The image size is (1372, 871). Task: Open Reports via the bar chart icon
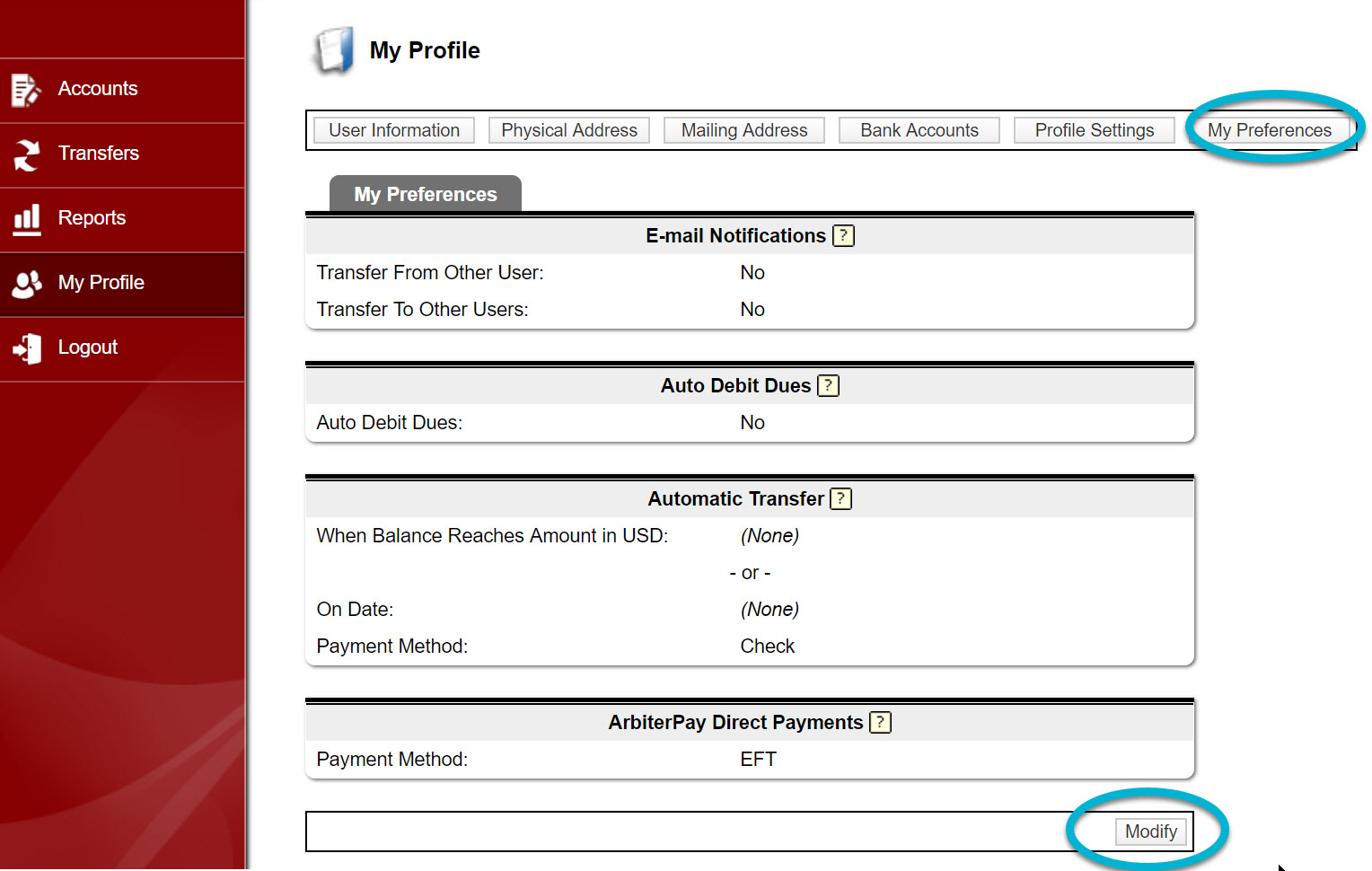point(25,218)
